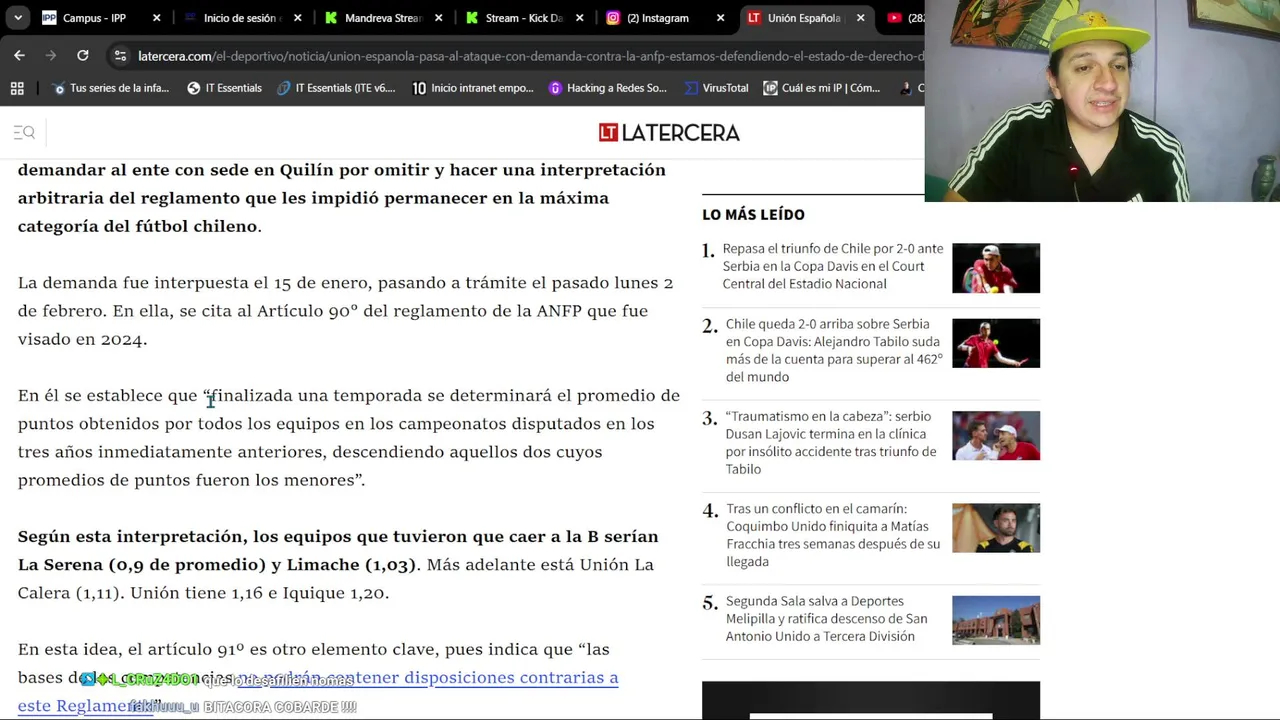Open the IT Essentials (ITE v6... bookmark
The width and height of the screenshot is (1280, 720).
[336, 88]
